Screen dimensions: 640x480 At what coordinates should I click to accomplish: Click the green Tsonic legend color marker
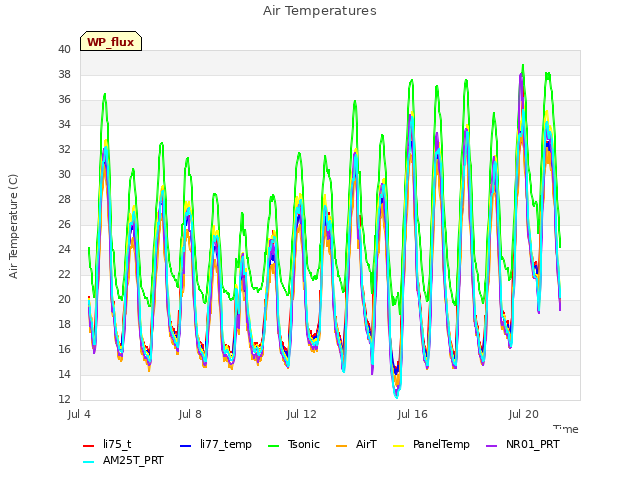[x=274, y=445]
